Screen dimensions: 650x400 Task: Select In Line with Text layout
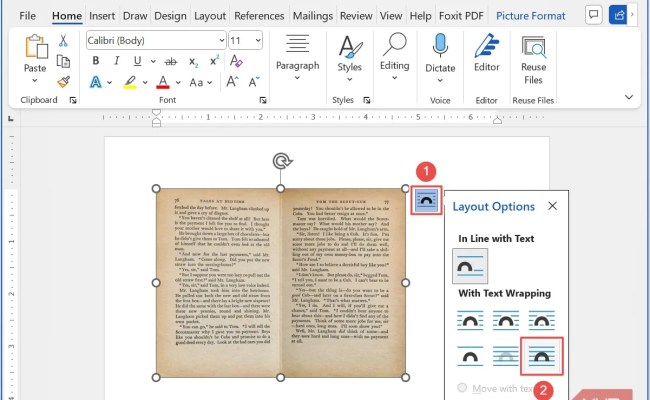[470, 266]
